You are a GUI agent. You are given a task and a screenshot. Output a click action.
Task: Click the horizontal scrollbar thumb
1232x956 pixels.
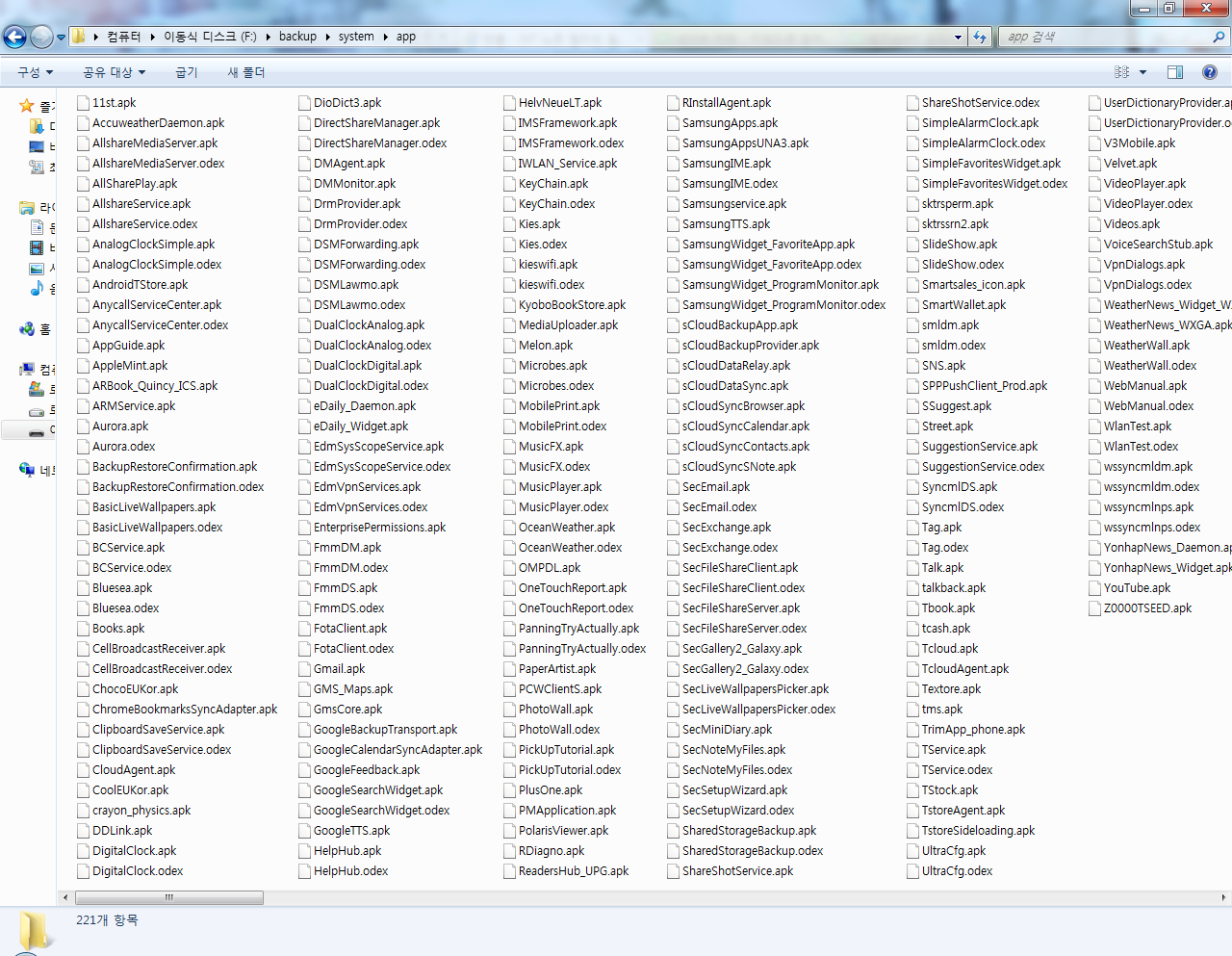coord(168,897)
